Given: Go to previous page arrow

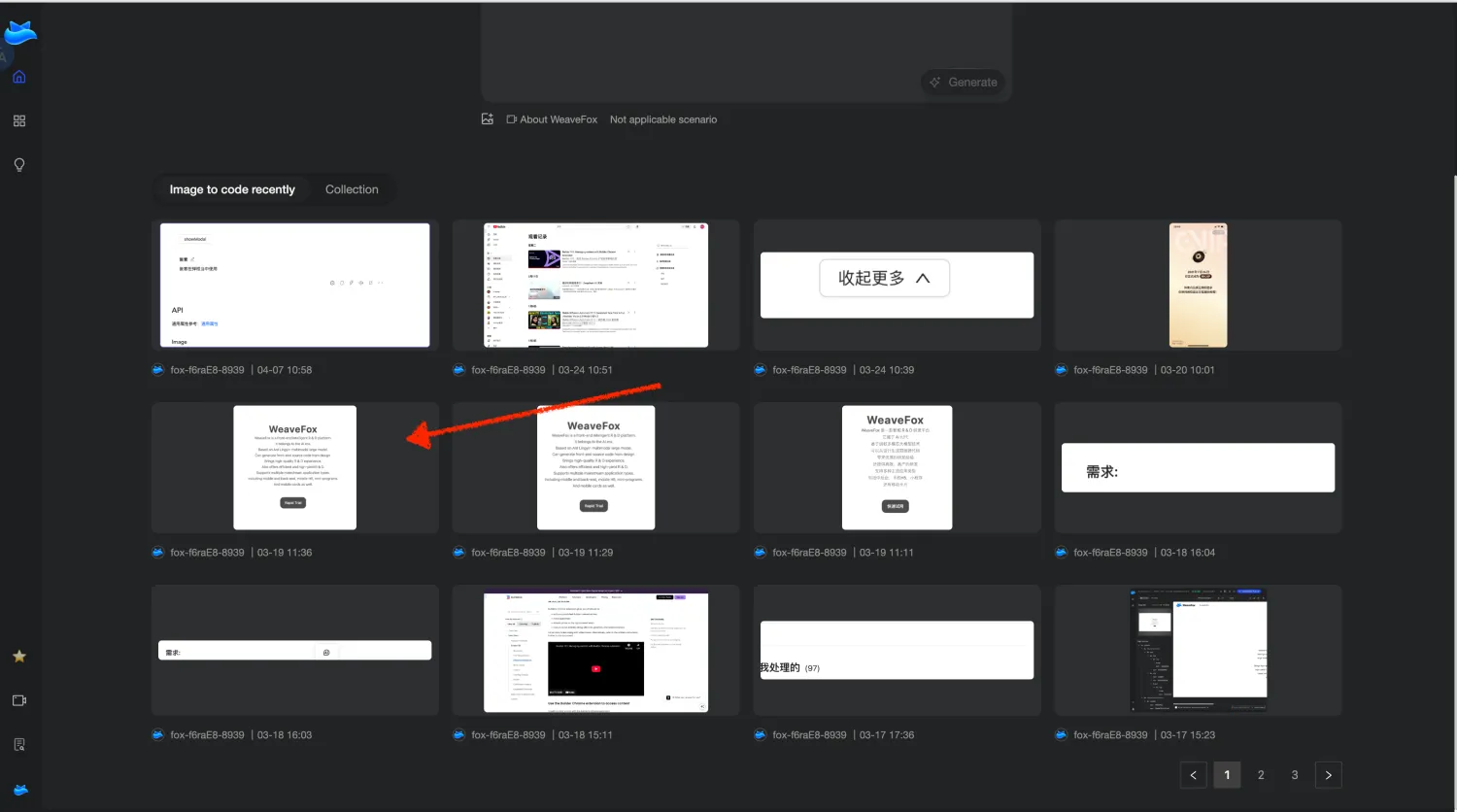Looking at the screenshot, I should point(1194,775).
